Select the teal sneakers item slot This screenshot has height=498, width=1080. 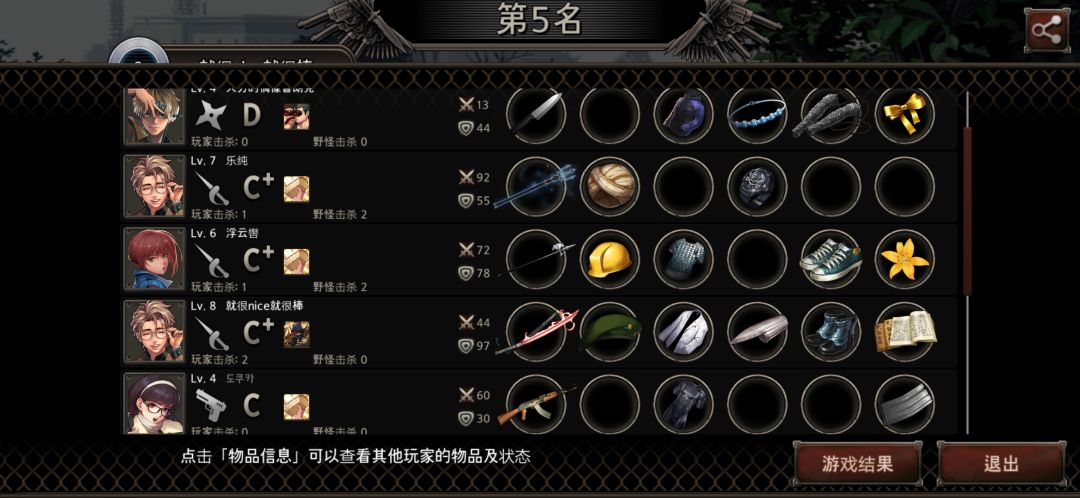(831, 259)
